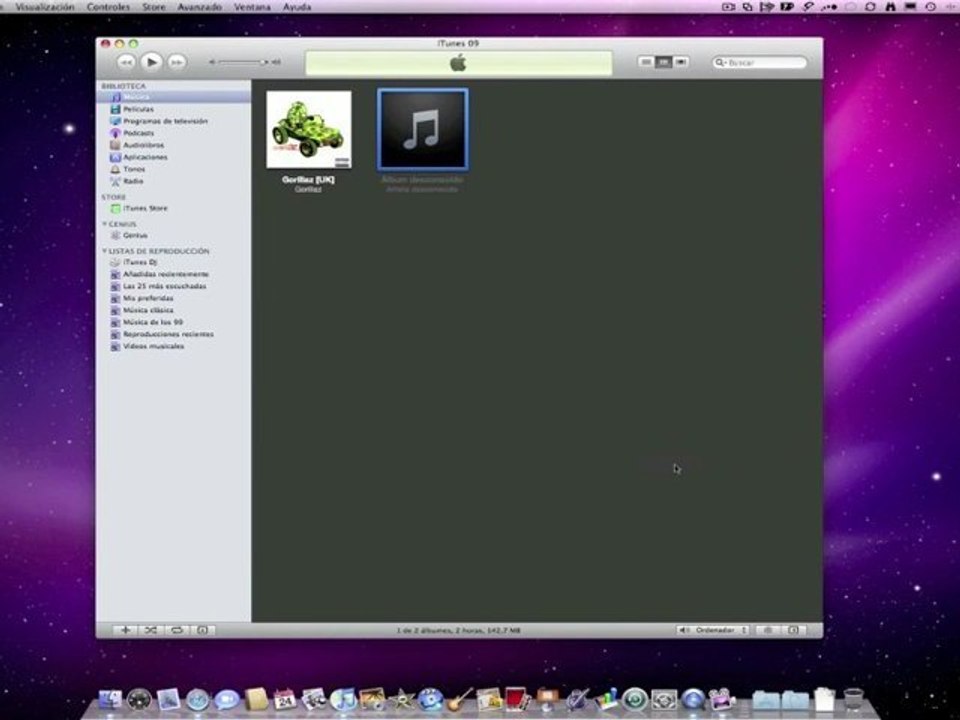
Task: Select the unknown album music-note cover
Action: point(422,129)
